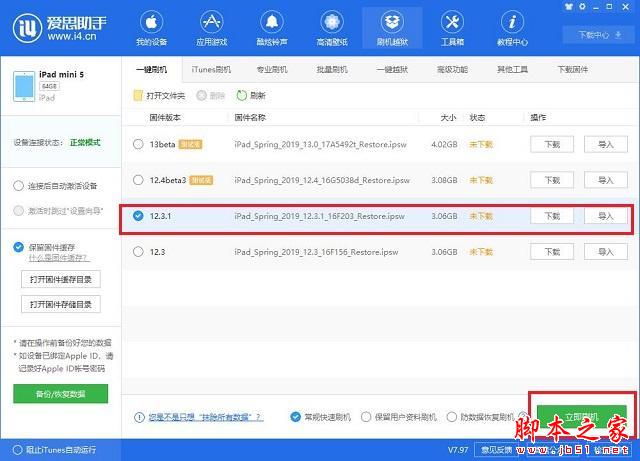Viewport: 640px width, 461px height.
Task: Download the 12.3 firmware
Action: [x=552, y=252]
